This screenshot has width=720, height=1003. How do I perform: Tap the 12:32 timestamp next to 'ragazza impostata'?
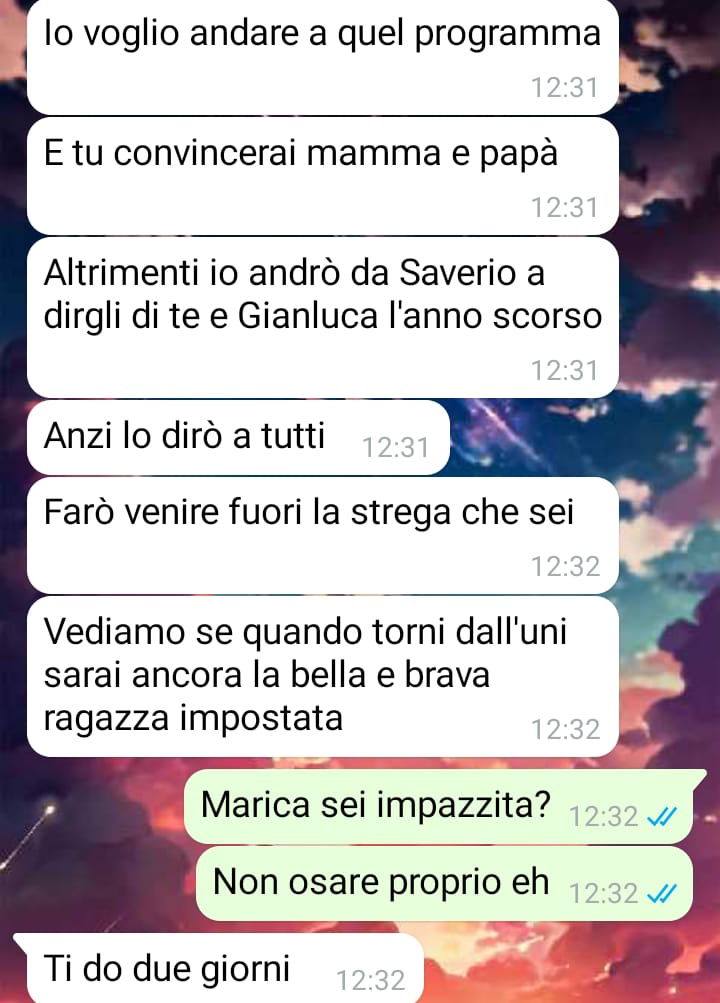coord(565,729)
